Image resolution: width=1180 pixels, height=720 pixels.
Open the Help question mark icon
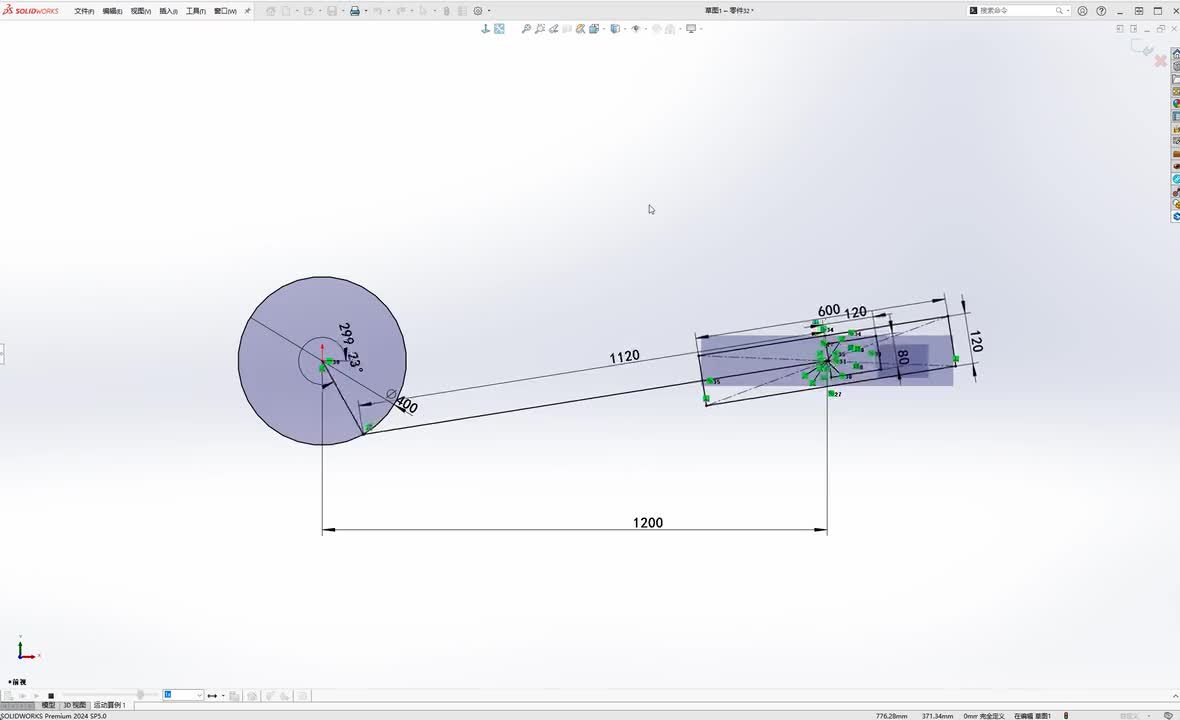[1101, 11]
